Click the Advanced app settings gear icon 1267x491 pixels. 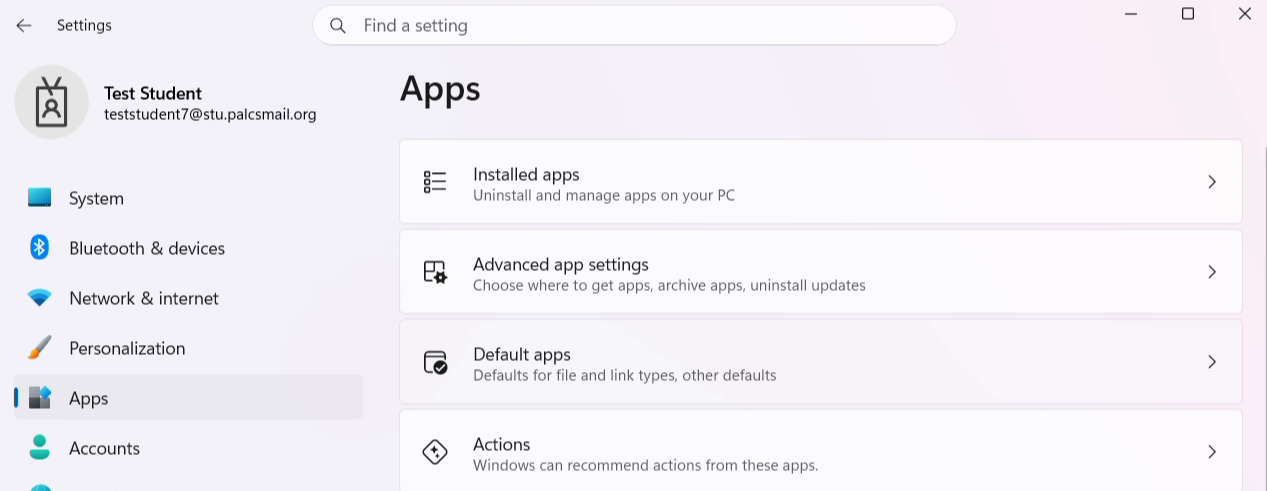(x=435, y=272)
